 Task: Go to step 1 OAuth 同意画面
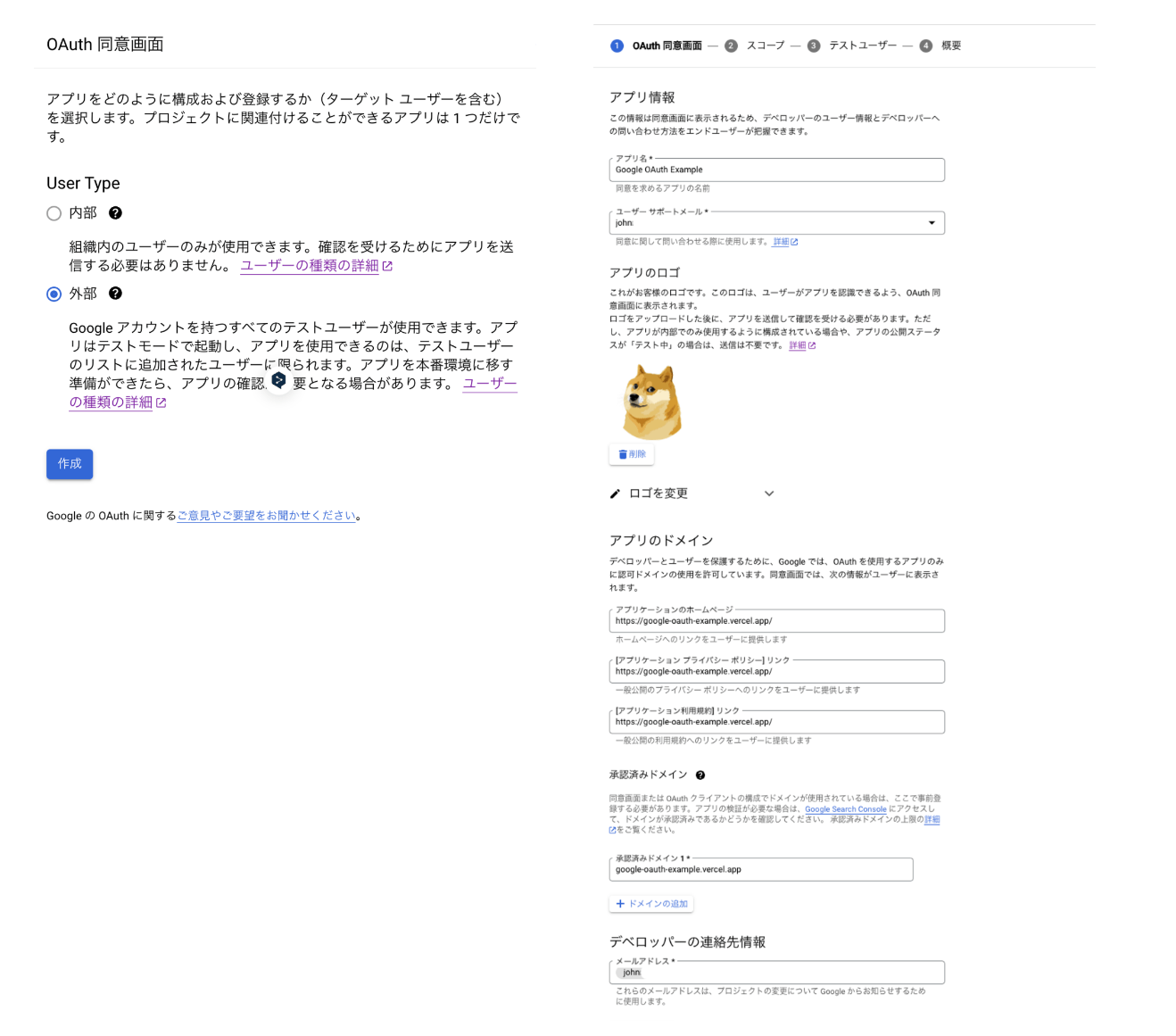point(657,46)
